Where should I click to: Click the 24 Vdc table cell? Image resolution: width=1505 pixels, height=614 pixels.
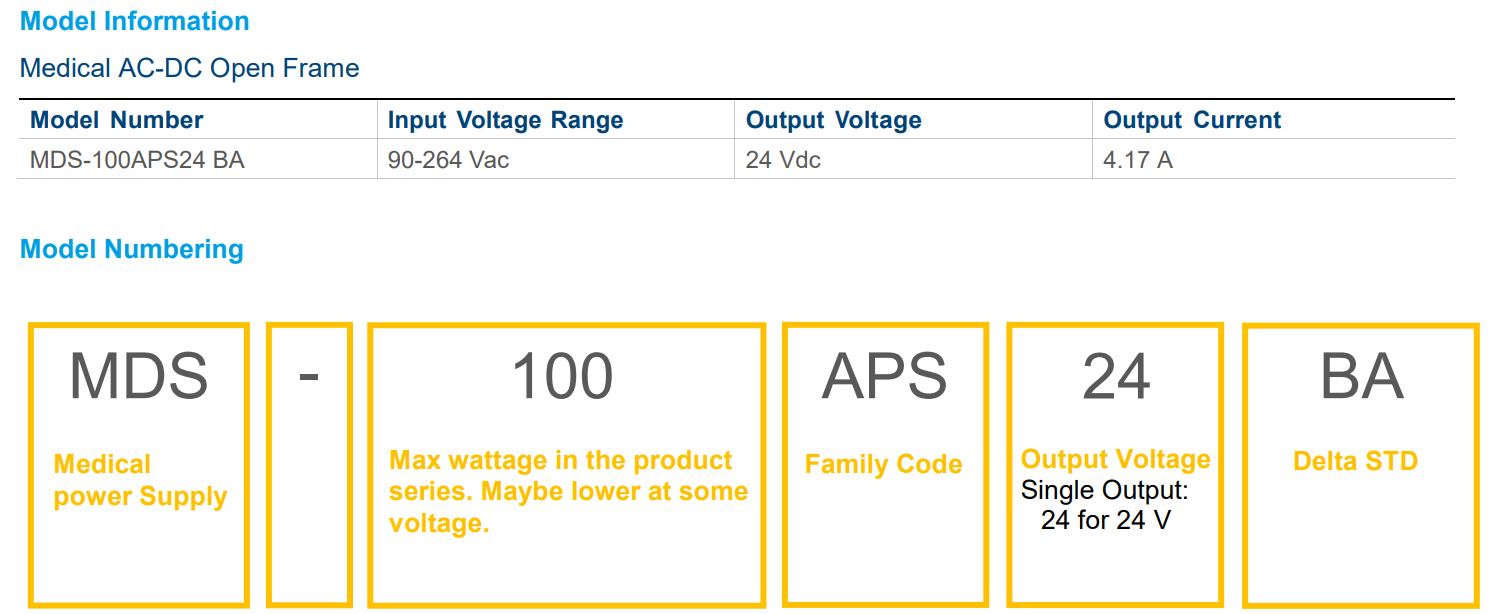click(x=783, y=160)
